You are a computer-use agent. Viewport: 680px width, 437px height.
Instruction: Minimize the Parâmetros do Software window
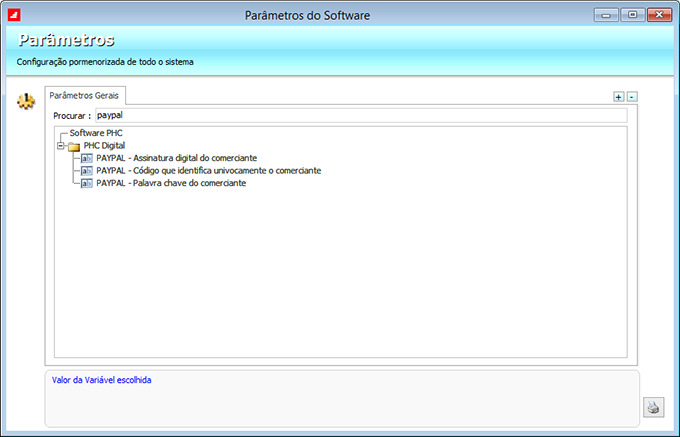pos(606,15)
